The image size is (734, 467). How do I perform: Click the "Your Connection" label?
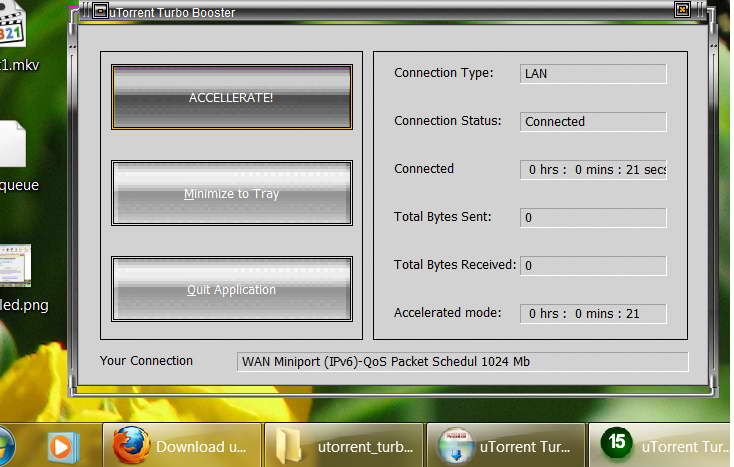[146, 361]
